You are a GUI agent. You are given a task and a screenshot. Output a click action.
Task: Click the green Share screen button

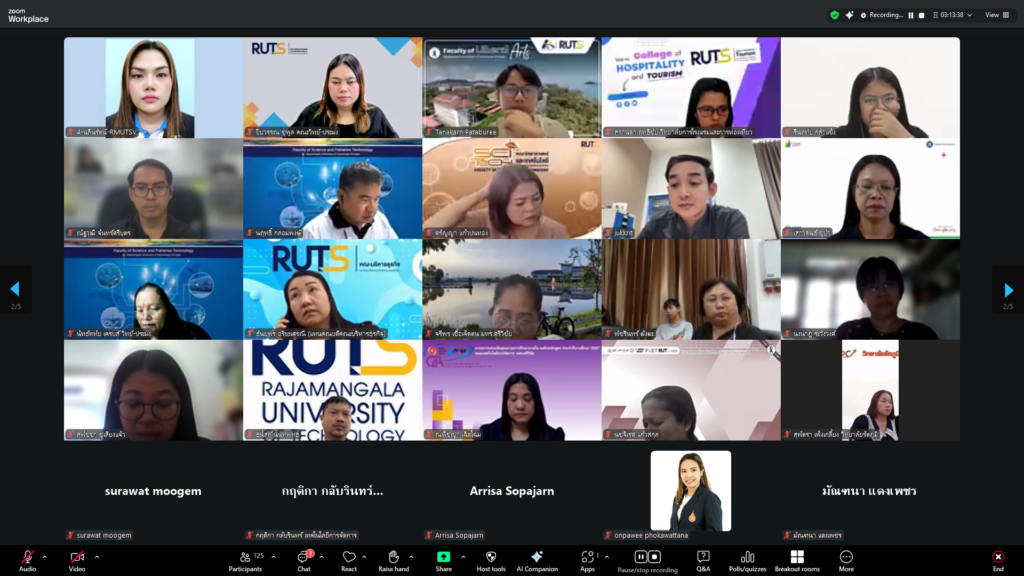pos(443,557)
